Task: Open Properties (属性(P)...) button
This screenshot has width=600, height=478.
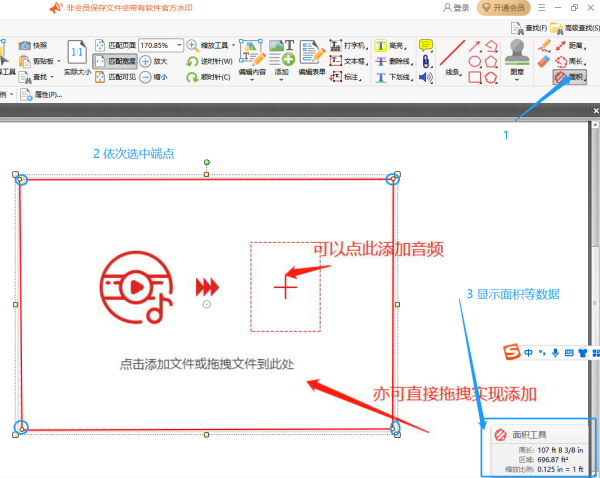Action: (x=41, y=95)
